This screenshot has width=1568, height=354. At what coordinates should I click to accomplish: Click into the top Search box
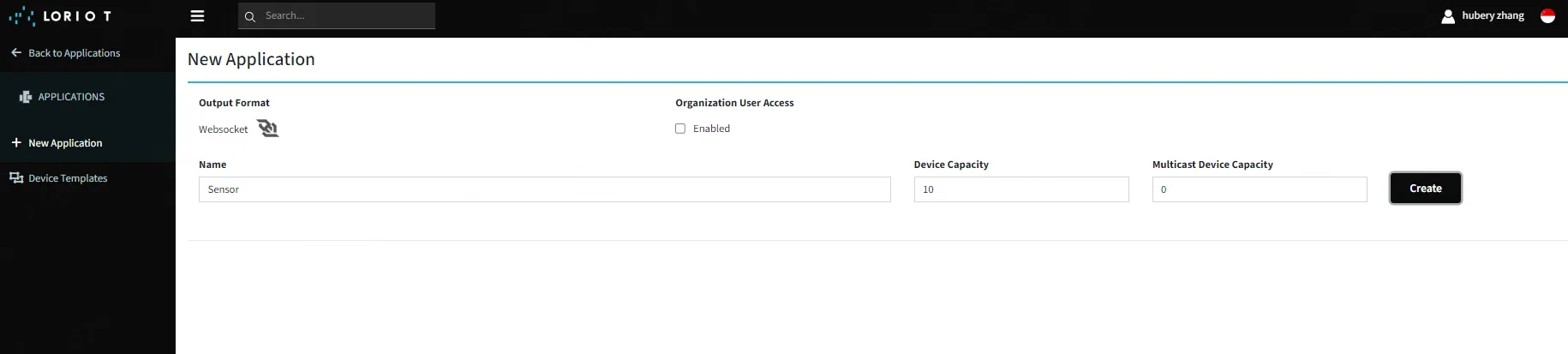click(x=345, y=16)
